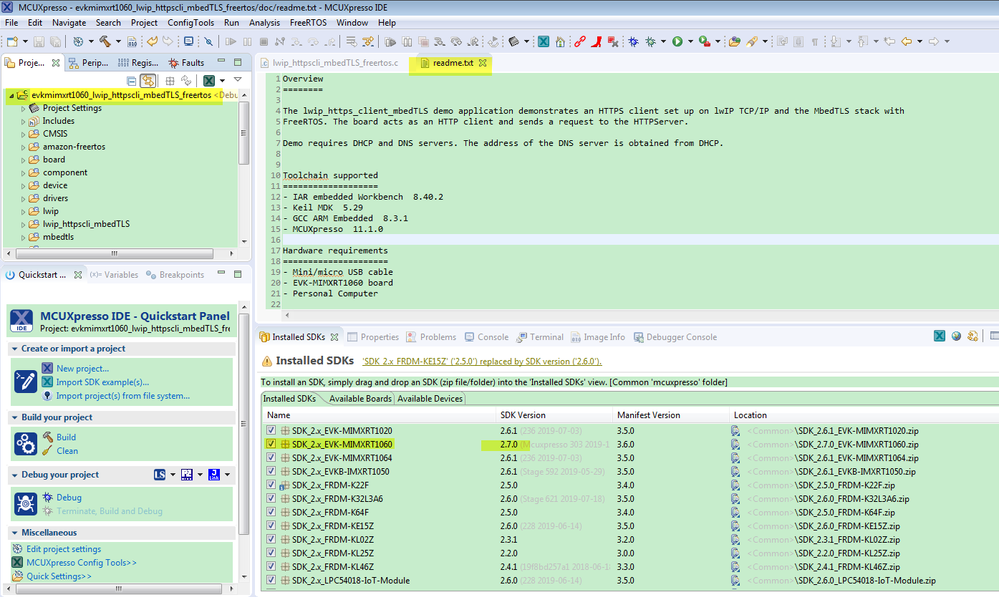Viewport: 999px width, 597px height.
Task: Expand the amazon-freertos folder in project tree
Action: click(23, 147)
